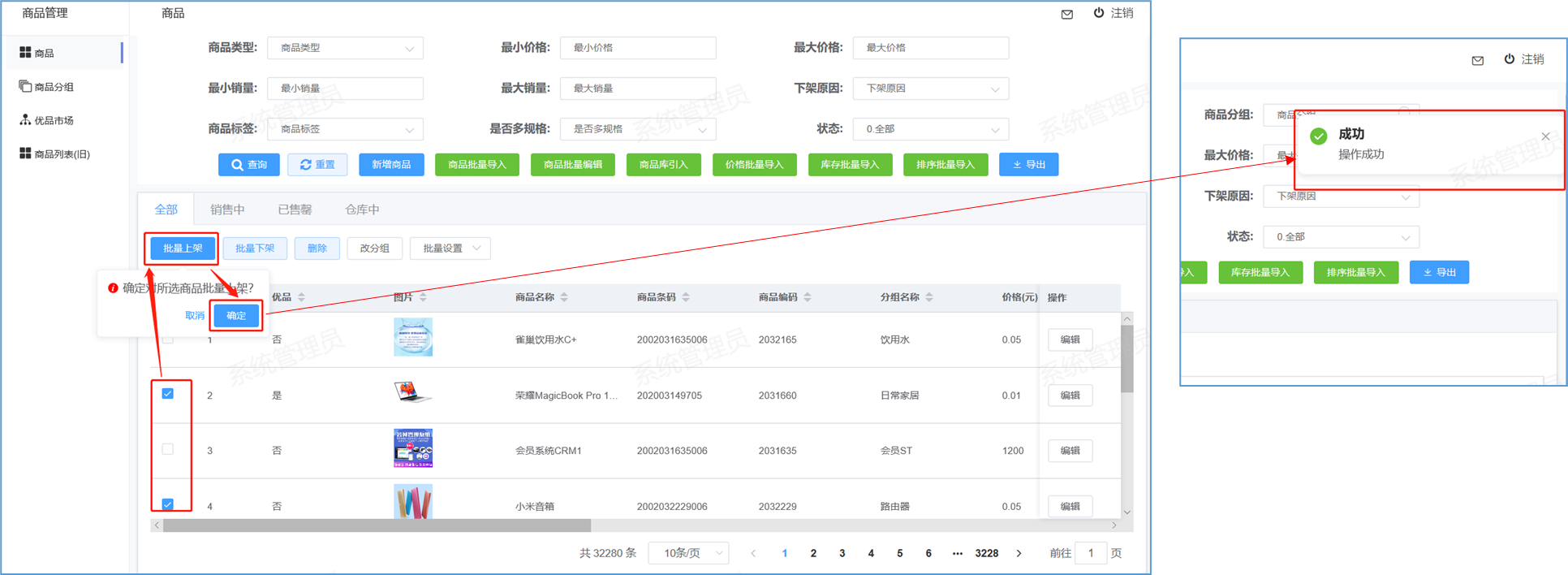Viewport: 1568px width, 575px height.
Task: Click 确定 in the confirmation popup
Action: [236, 316]
